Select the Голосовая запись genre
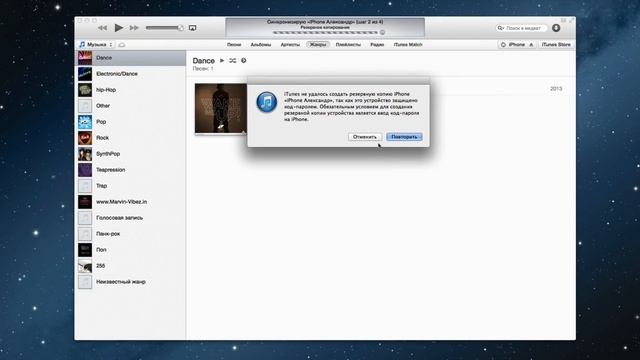640x360 pixels. [131, 218]
